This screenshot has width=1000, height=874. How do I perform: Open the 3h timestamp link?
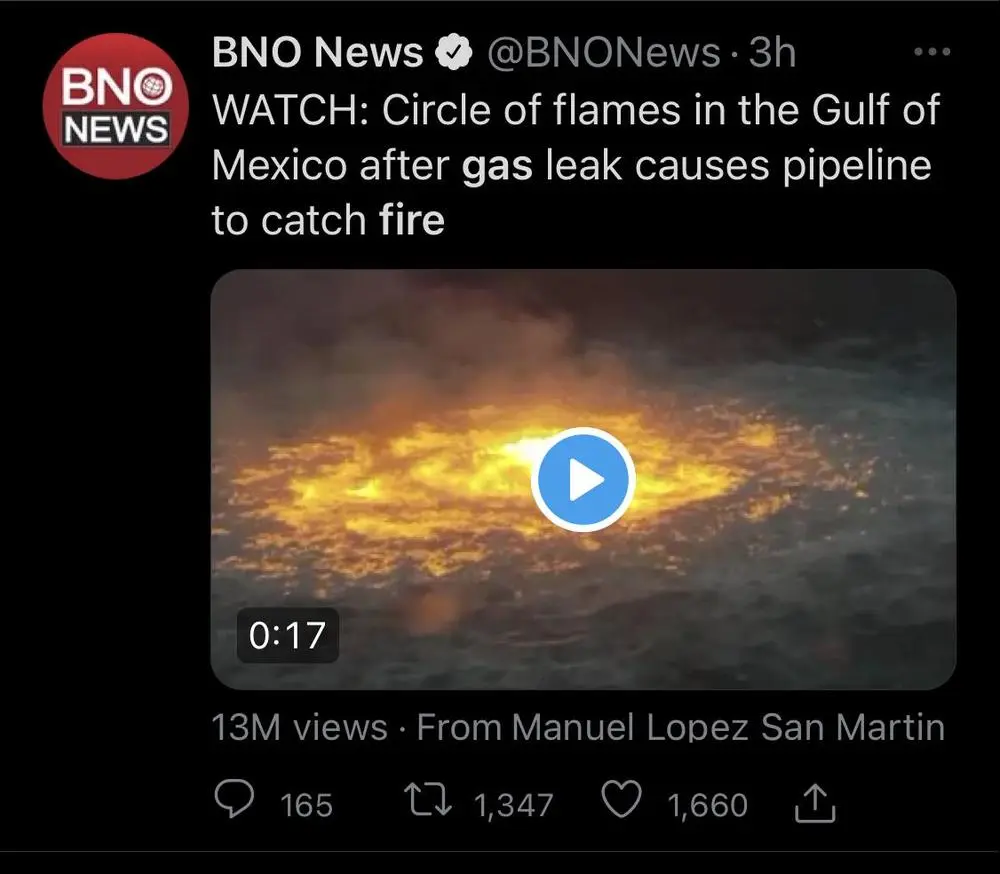(x=771, y=52)
